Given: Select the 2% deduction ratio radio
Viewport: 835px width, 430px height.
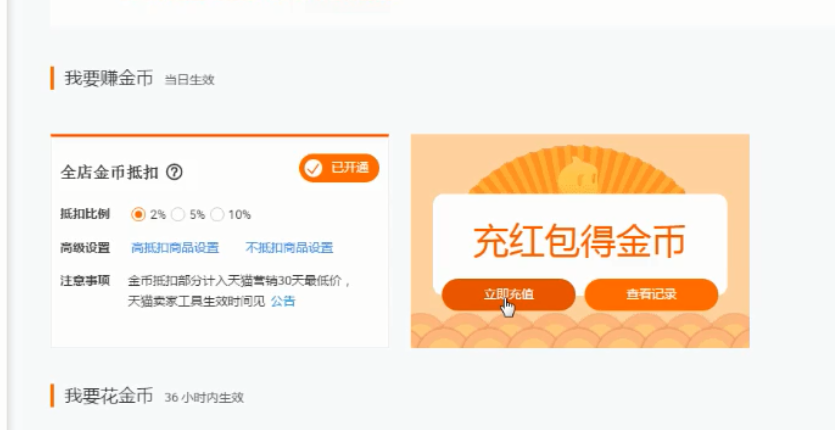Looking at the screenshot, I should click(138, 215).
